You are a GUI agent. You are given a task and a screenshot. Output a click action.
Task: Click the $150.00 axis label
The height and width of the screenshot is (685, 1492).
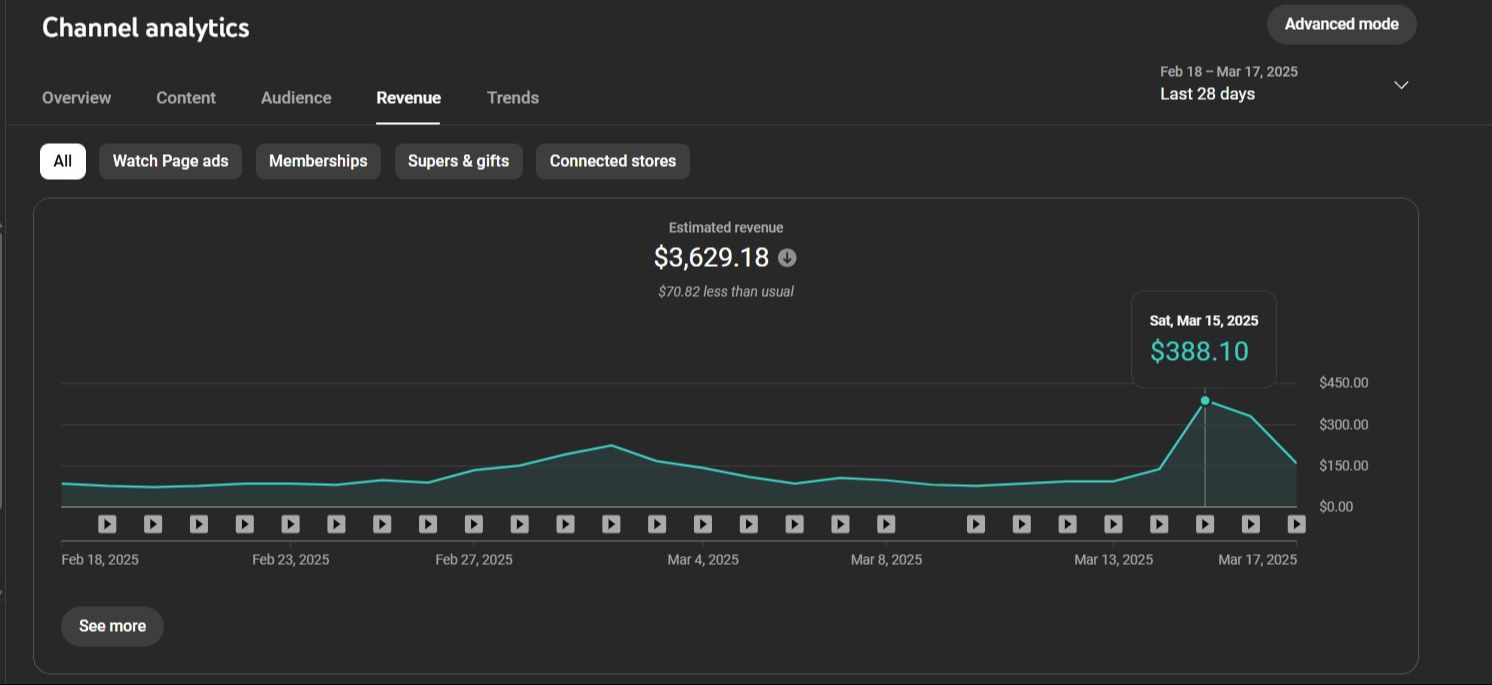pyautogui.click(x=1344, y=466)
